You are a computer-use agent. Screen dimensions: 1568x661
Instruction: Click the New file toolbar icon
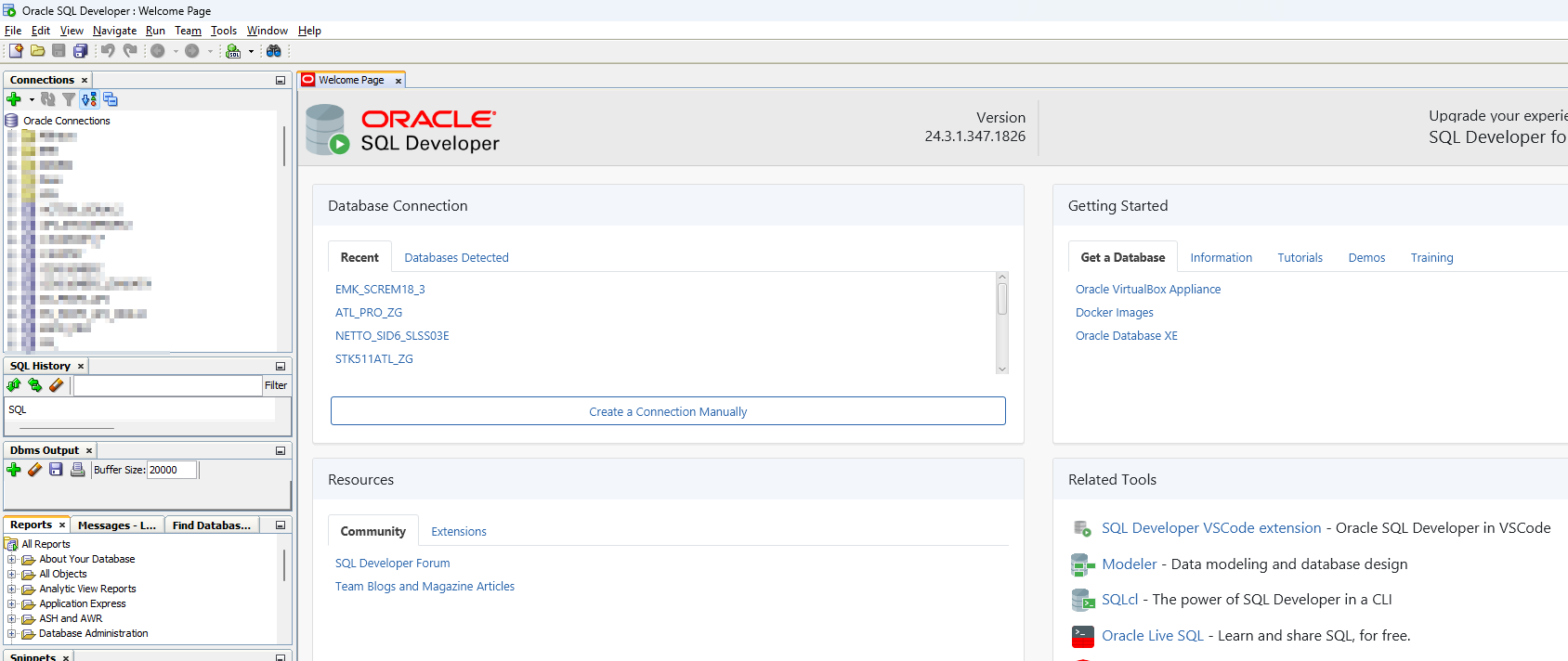16,50
